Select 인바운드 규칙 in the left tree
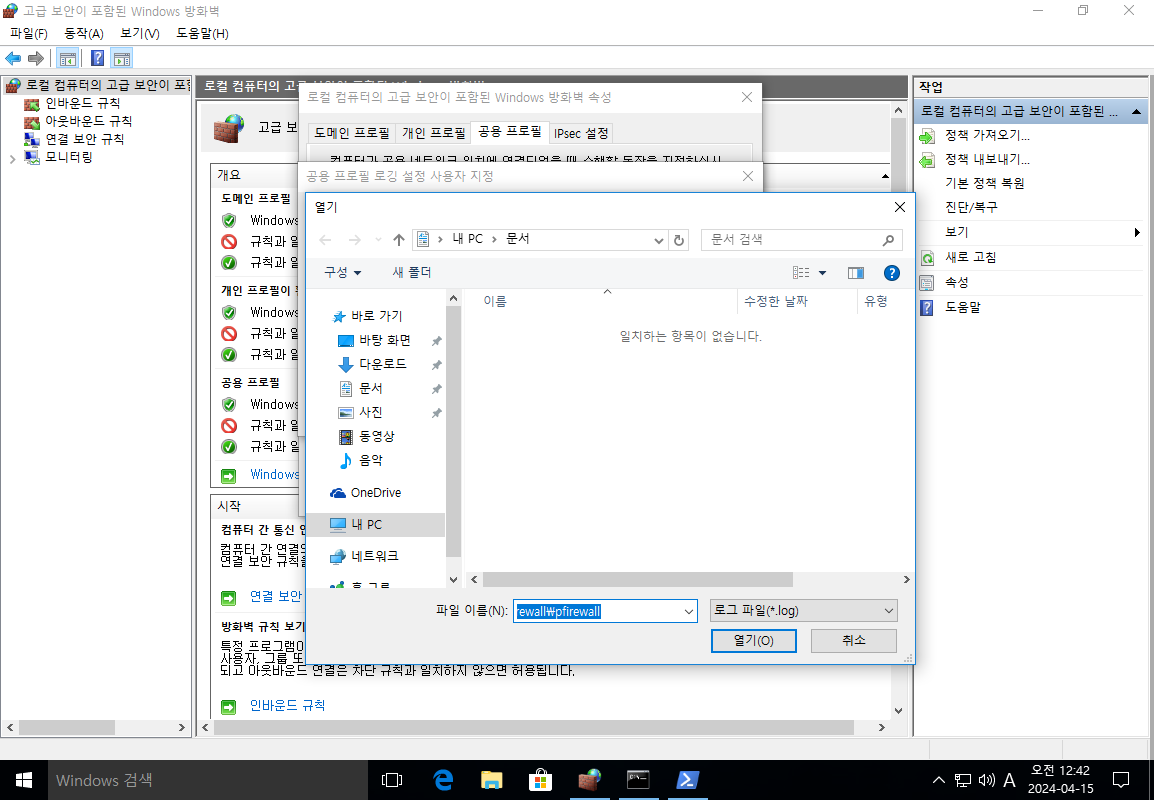 coord(82,103)
